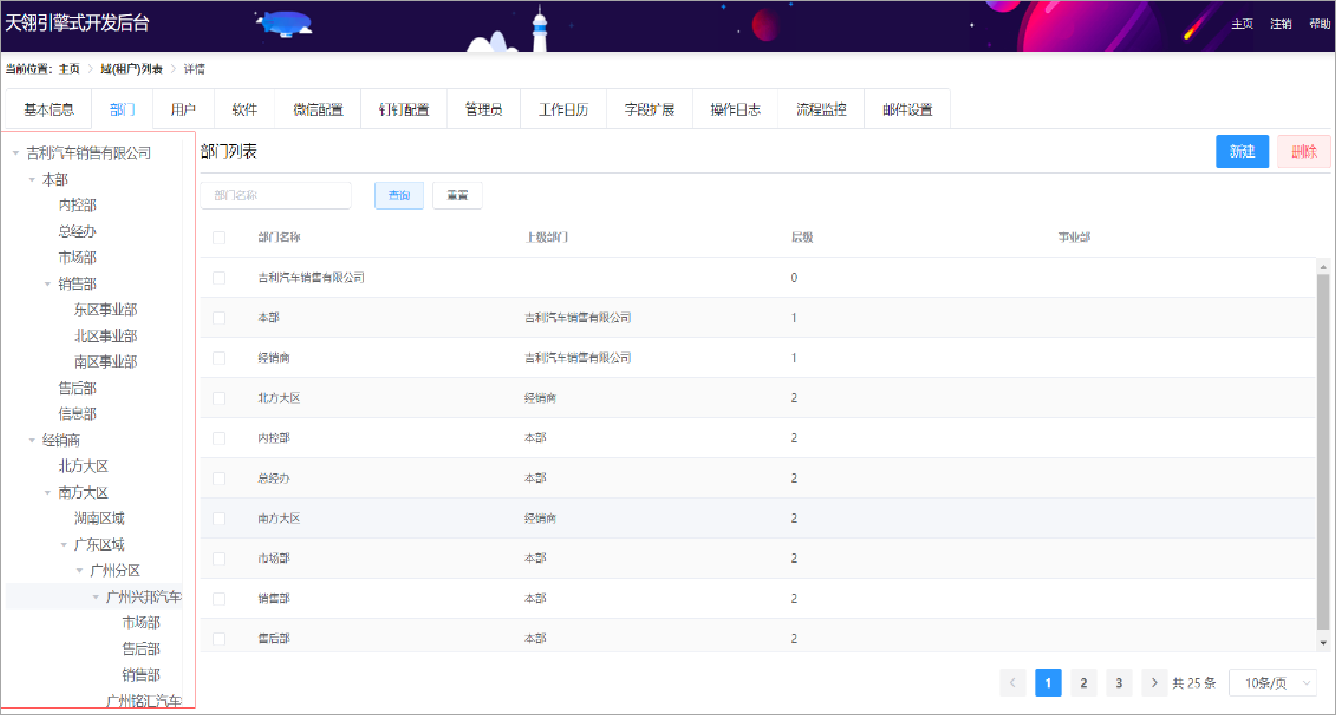Screen dimensions: 1336x715
Task: Click the 注销 logout link in header
Action: tap(1280, 24)
